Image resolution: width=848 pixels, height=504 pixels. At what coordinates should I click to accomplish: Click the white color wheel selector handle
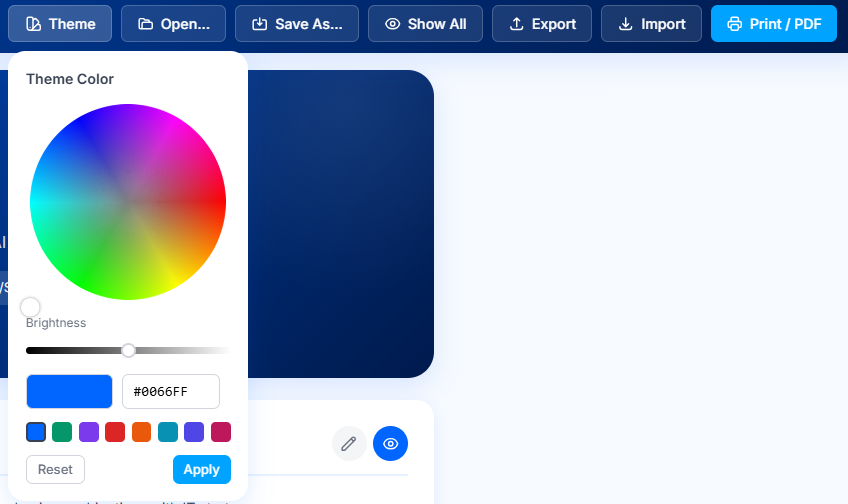click(30, 307)
